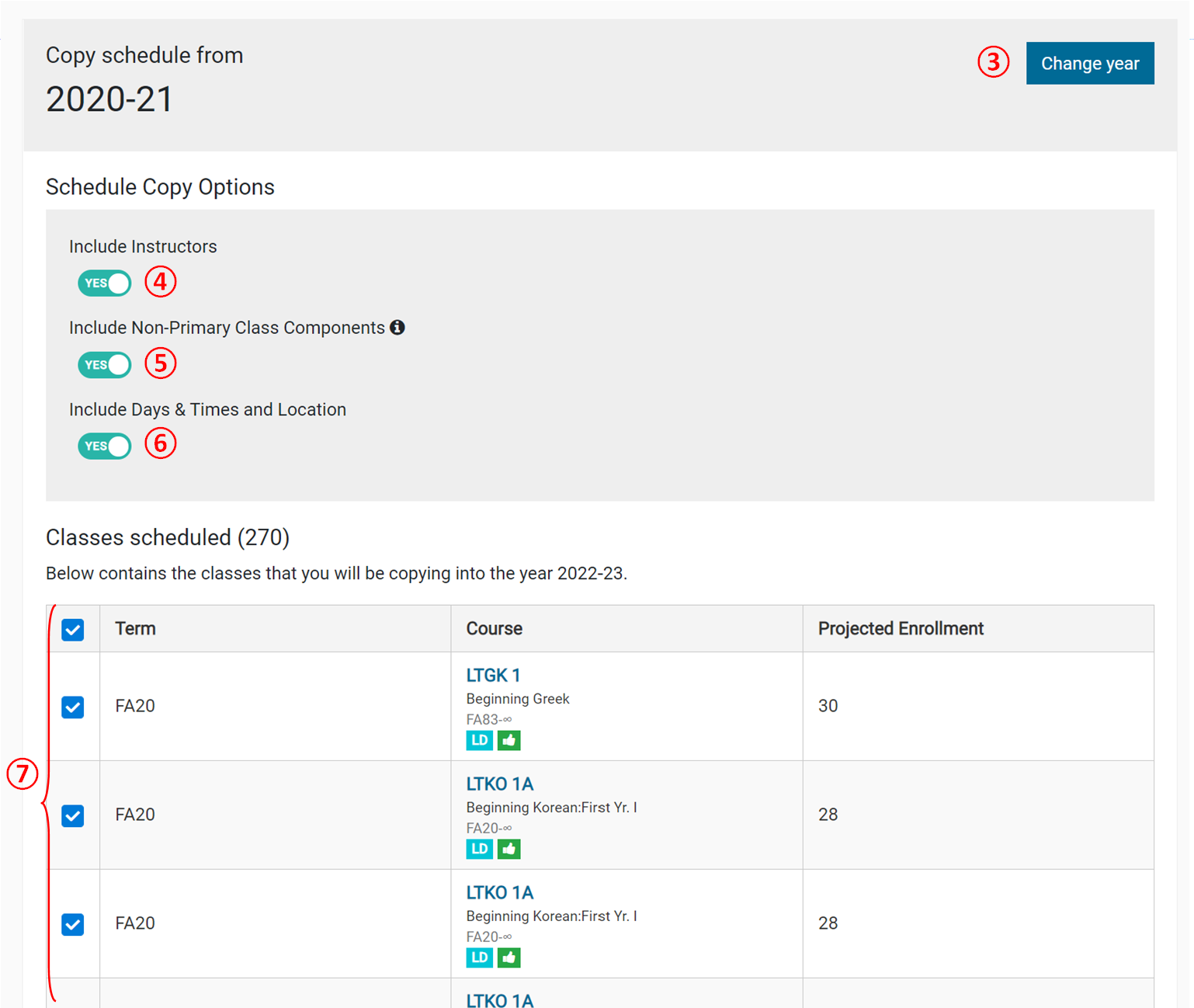The width and height of the screenshot is (1194, 1008).
Task: Click the thumbs-up icon on the second LTKO 1A
Action: tap(508, 958)
